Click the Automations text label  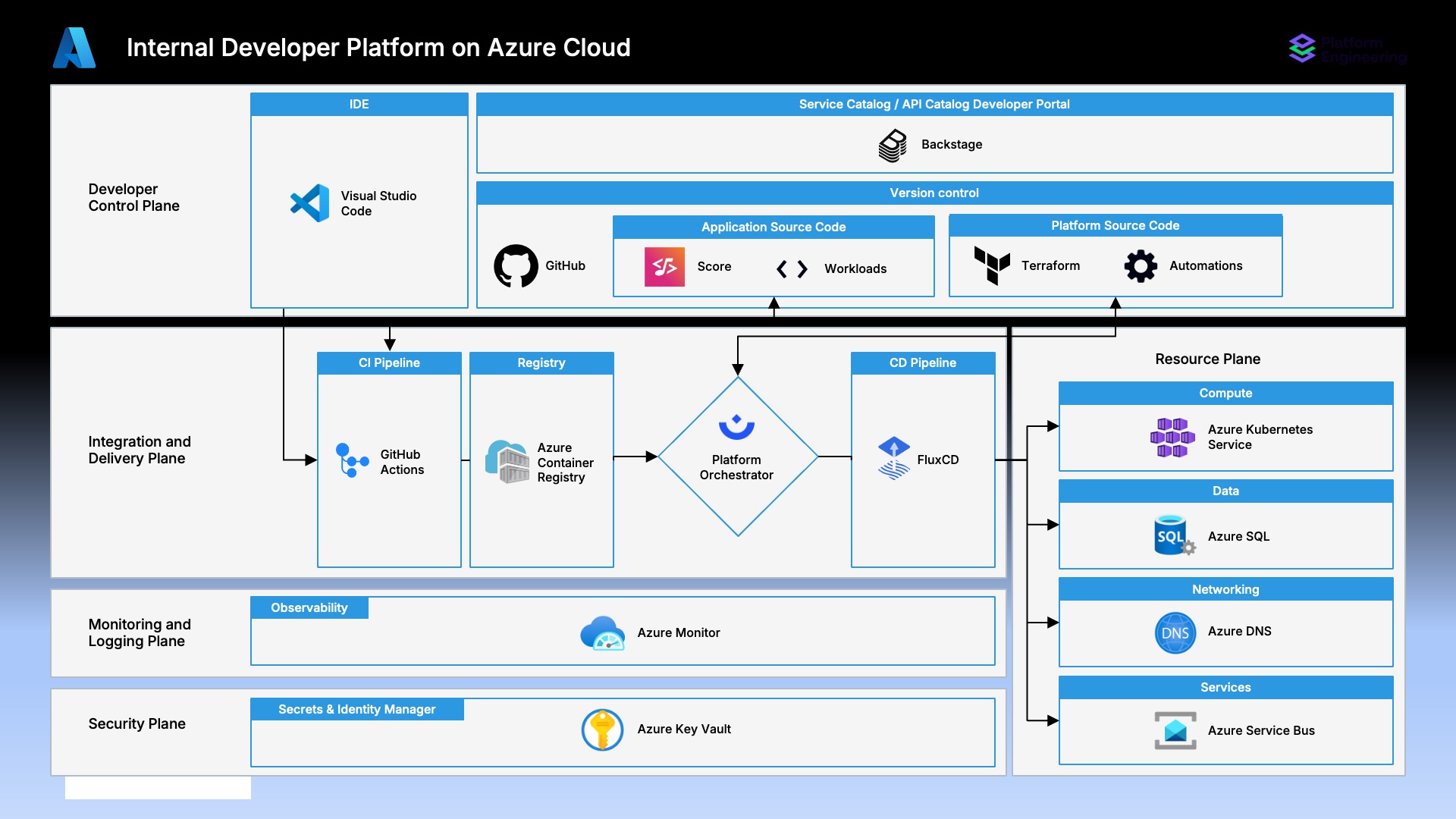[x=1206, y=265]
